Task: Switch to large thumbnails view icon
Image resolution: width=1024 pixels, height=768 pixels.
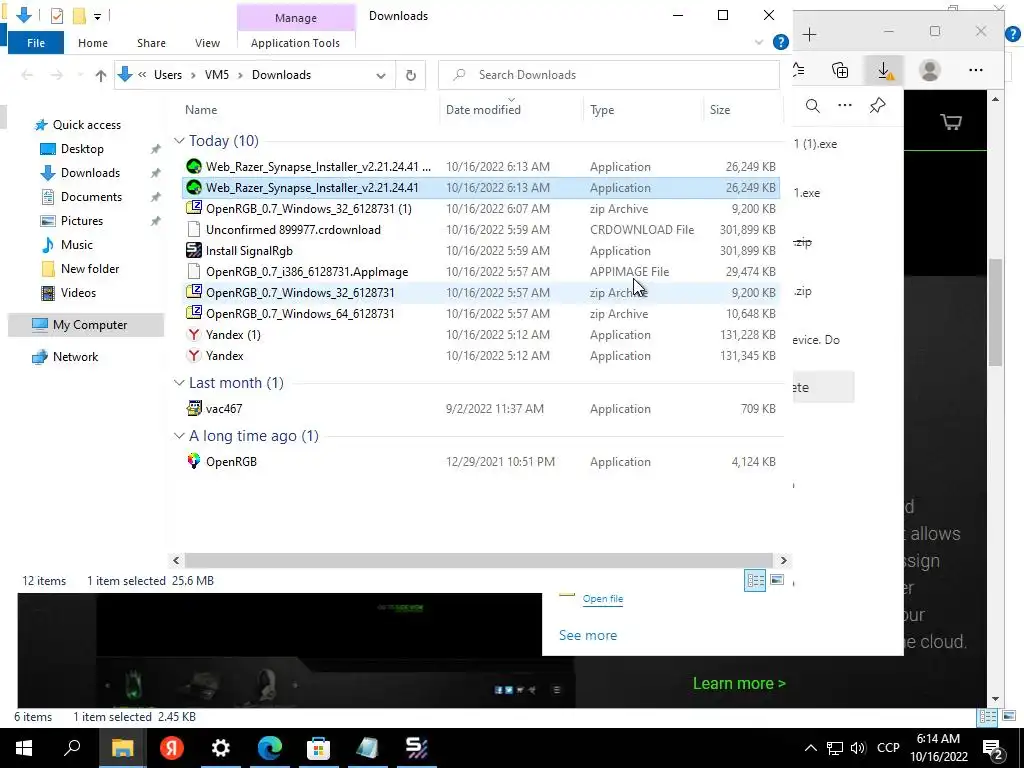Action: (776, 580)
